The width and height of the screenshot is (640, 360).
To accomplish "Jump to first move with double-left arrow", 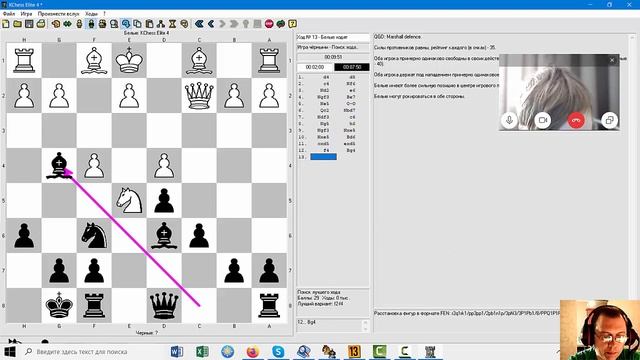I will click(199, 24).
